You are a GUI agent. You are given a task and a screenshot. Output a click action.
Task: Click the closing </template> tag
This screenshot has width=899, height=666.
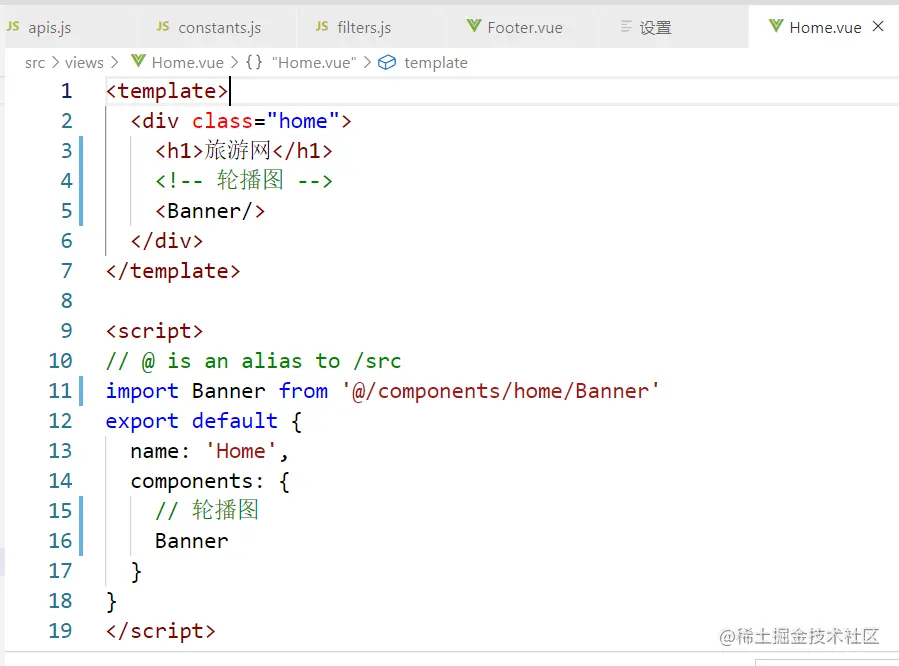point(173,271)
